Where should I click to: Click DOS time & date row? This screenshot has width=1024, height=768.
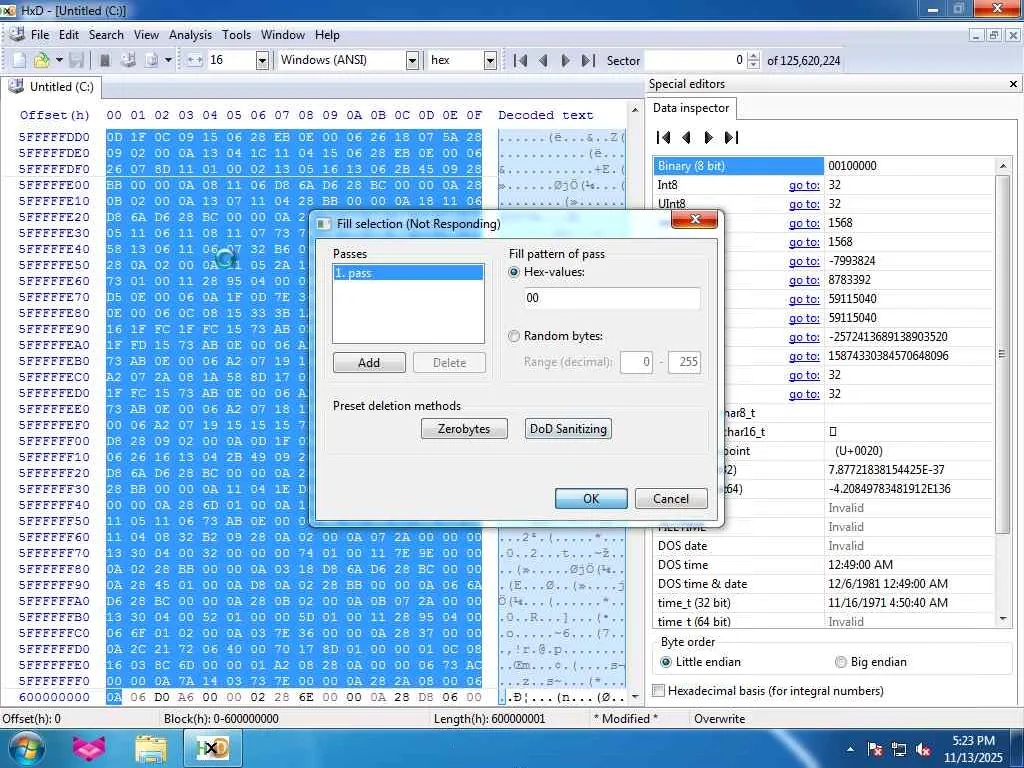point(823,584)
